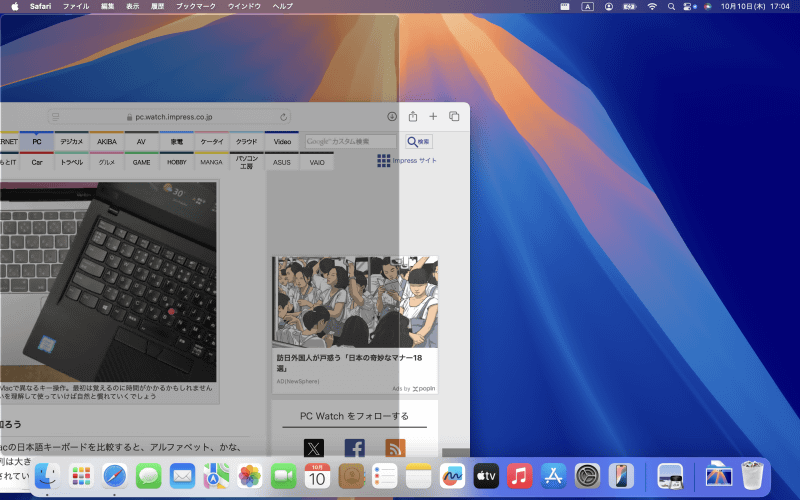The width and height of the screenshot is (800, 500).
Task: Select the PC category tab
Action: tap(37, 141)
